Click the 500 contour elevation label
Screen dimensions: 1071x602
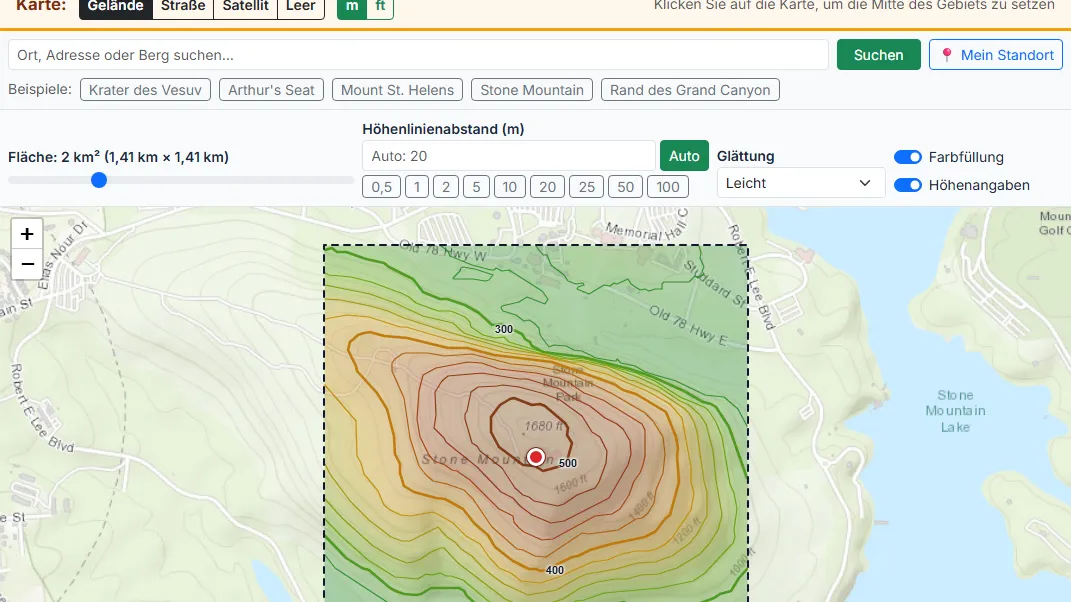(x=568, y=463)
